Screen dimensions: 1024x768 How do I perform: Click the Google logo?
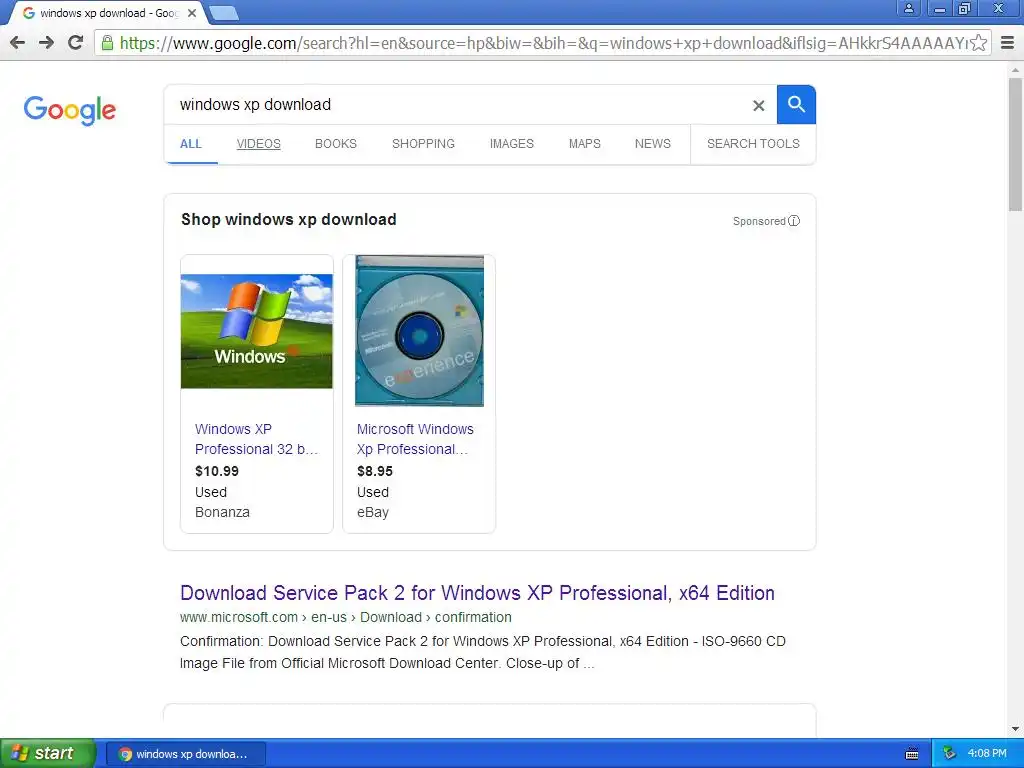70,110
